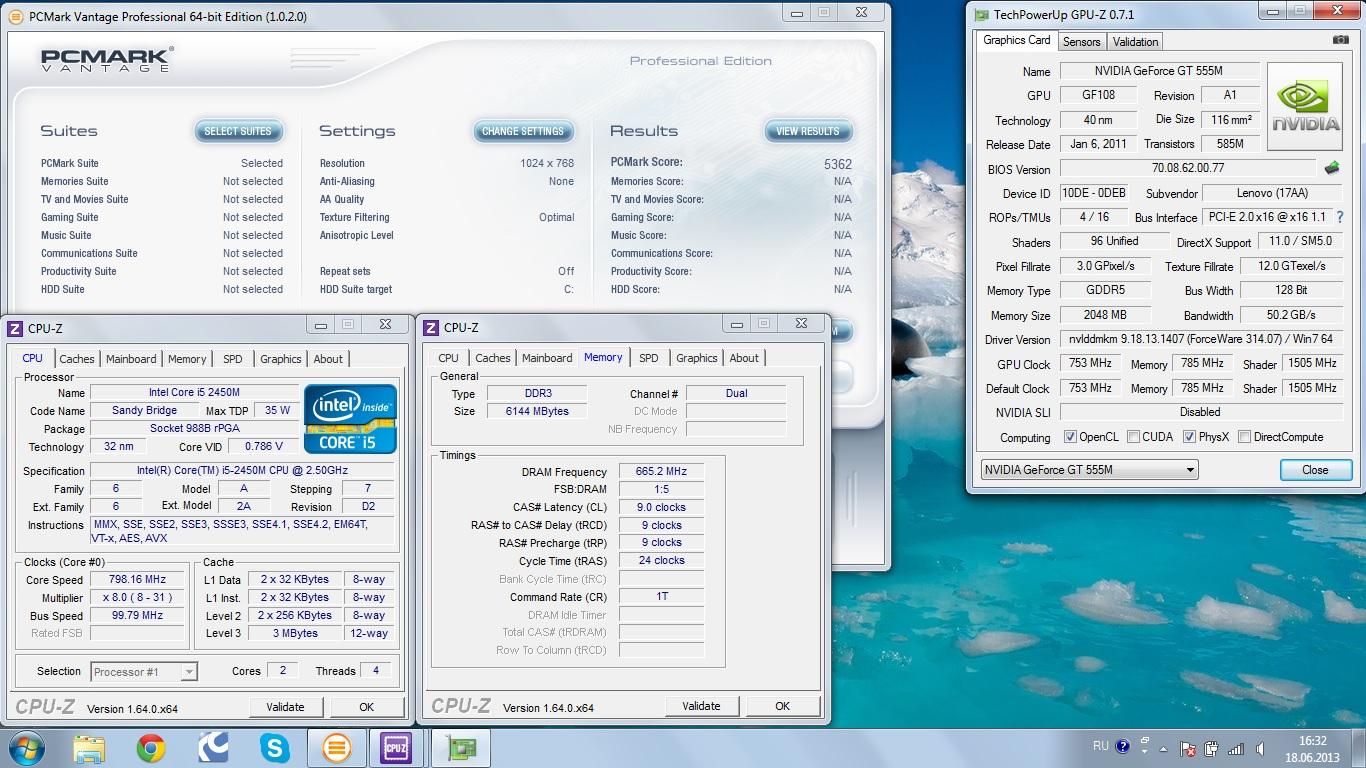Open Skype from the taskbar
The image size is (1366, 768).
click(275, 748)
